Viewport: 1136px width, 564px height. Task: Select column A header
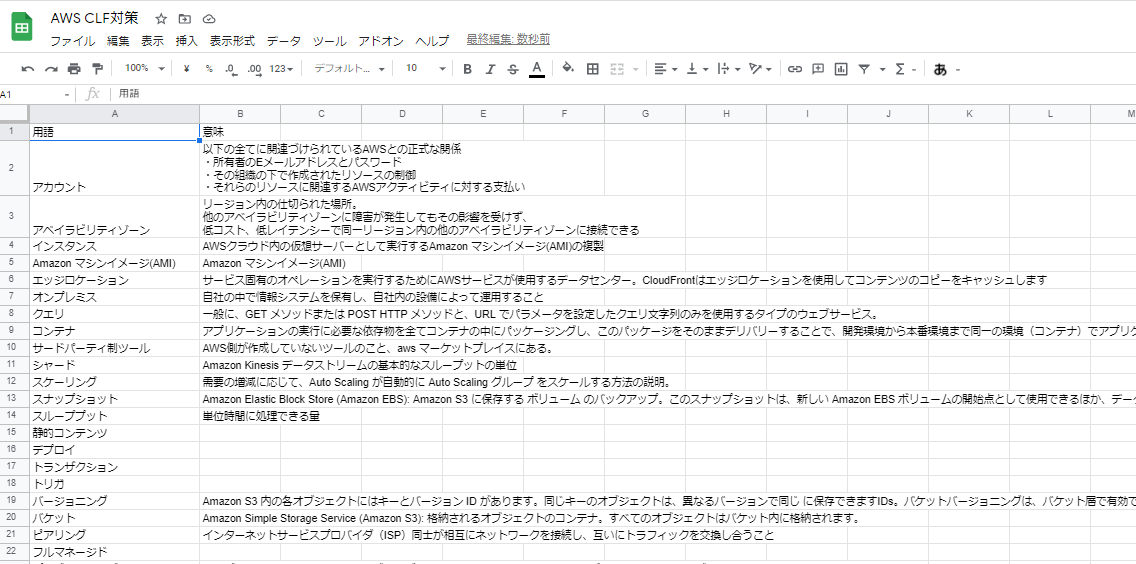[114, 113]
